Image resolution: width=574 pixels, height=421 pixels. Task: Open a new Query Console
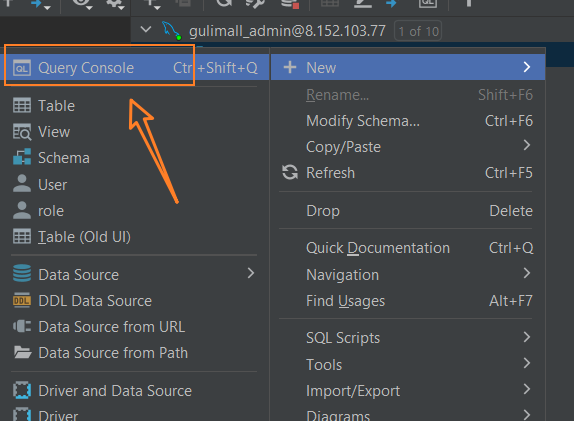[x=134, y=68]
